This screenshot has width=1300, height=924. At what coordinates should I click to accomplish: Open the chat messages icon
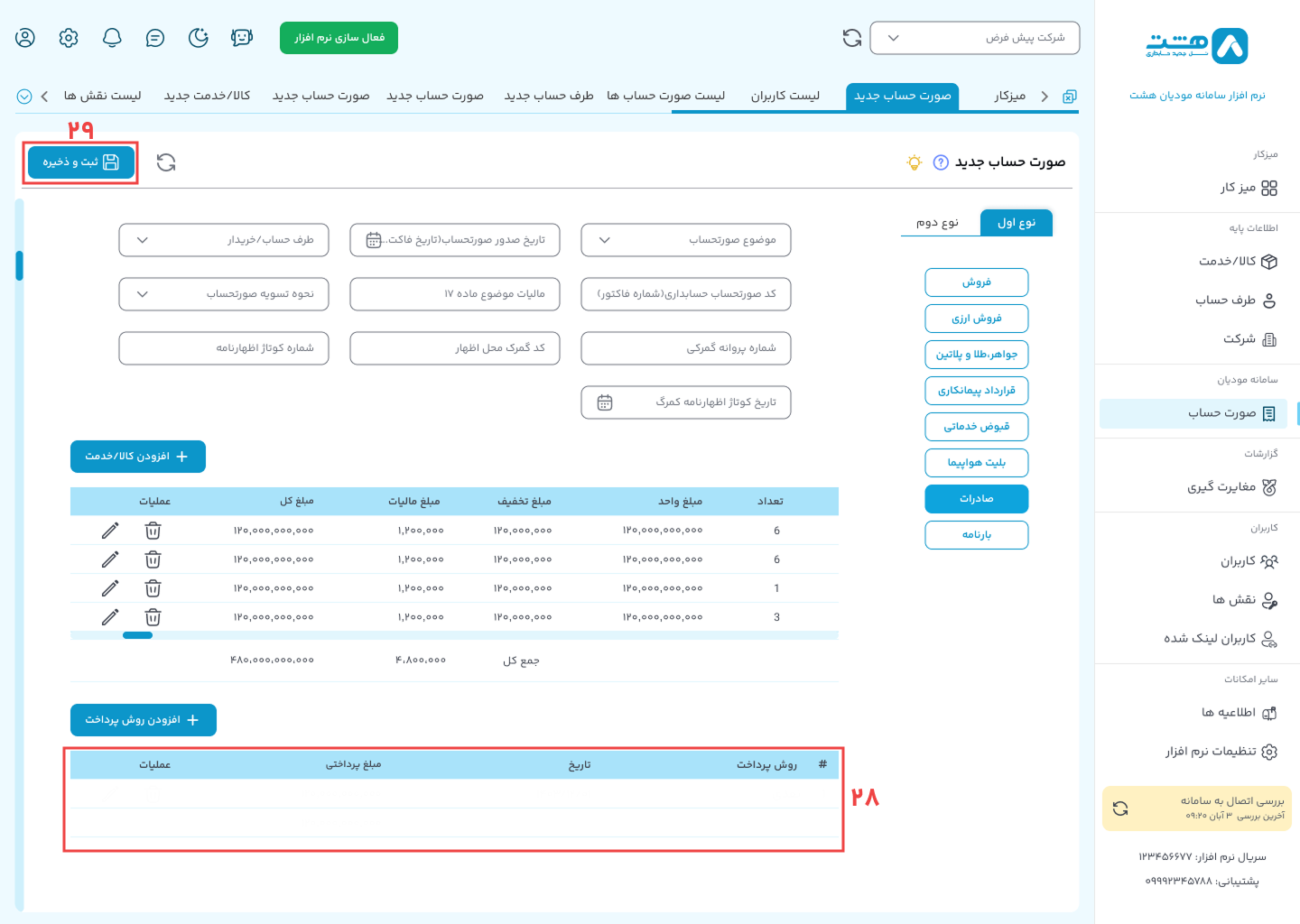(155, 38)
